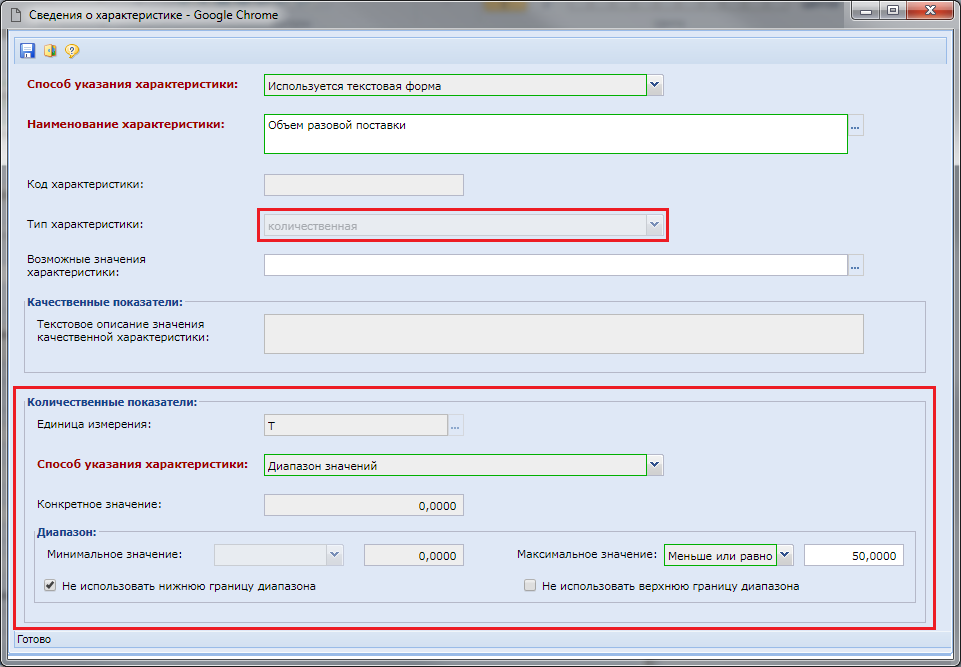Viewport: 961px width, 667px height.
Task: Click the Save (floppy disk) toolbar icon
Action: click(x=27, y=51)
